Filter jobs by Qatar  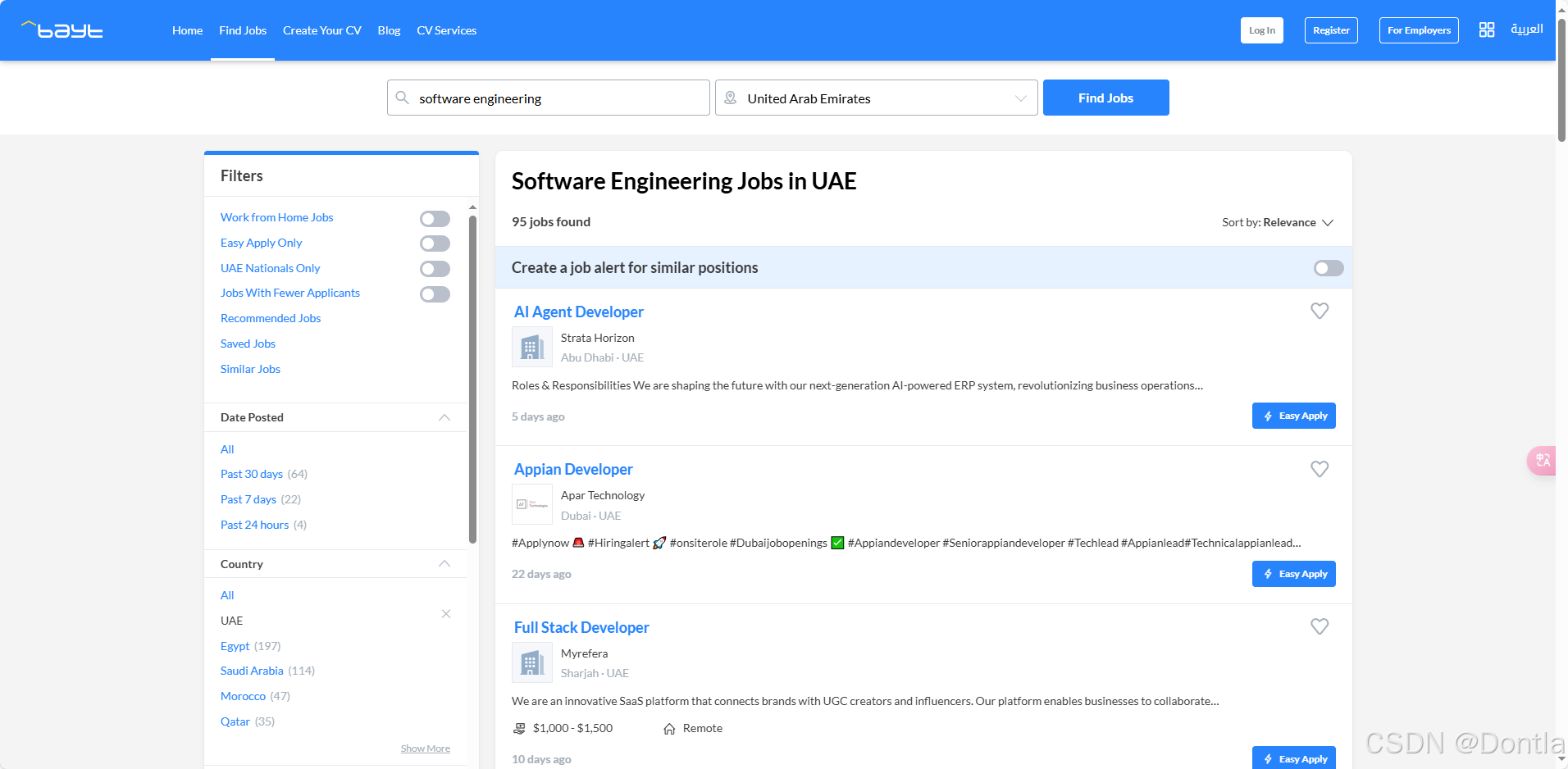coord(235,721)
